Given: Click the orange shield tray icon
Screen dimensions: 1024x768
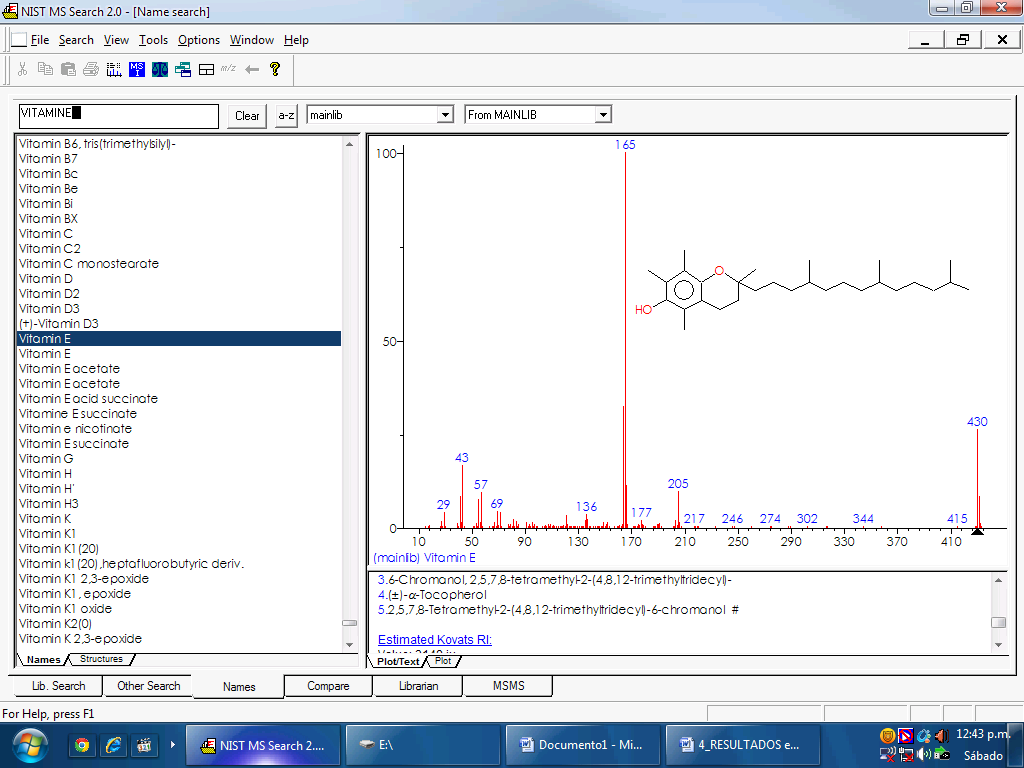Looking at the screenshot, I should [887, 736].
